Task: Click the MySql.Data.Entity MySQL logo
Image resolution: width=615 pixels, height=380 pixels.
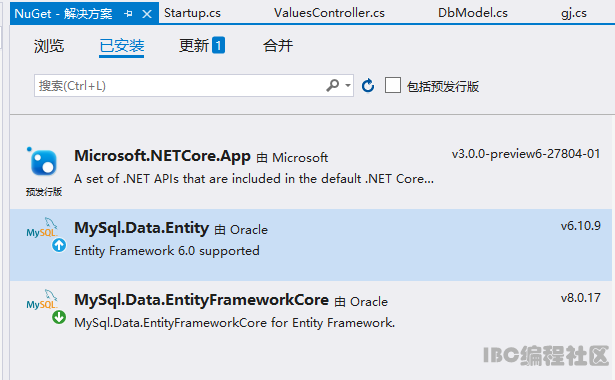Action: 42,228
